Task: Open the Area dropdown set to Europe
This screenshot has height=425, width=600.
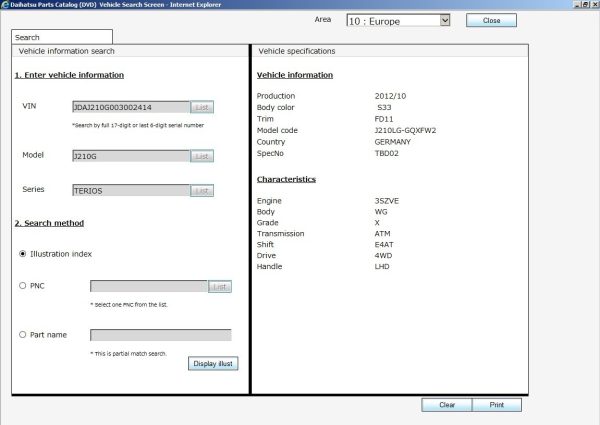Action: point(398,21)
